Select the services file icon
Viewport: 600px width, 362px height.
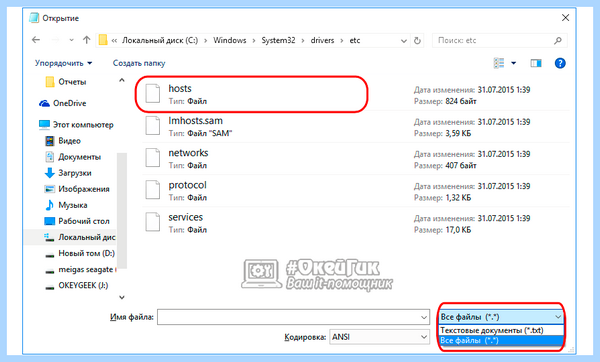tap(153, 222)
